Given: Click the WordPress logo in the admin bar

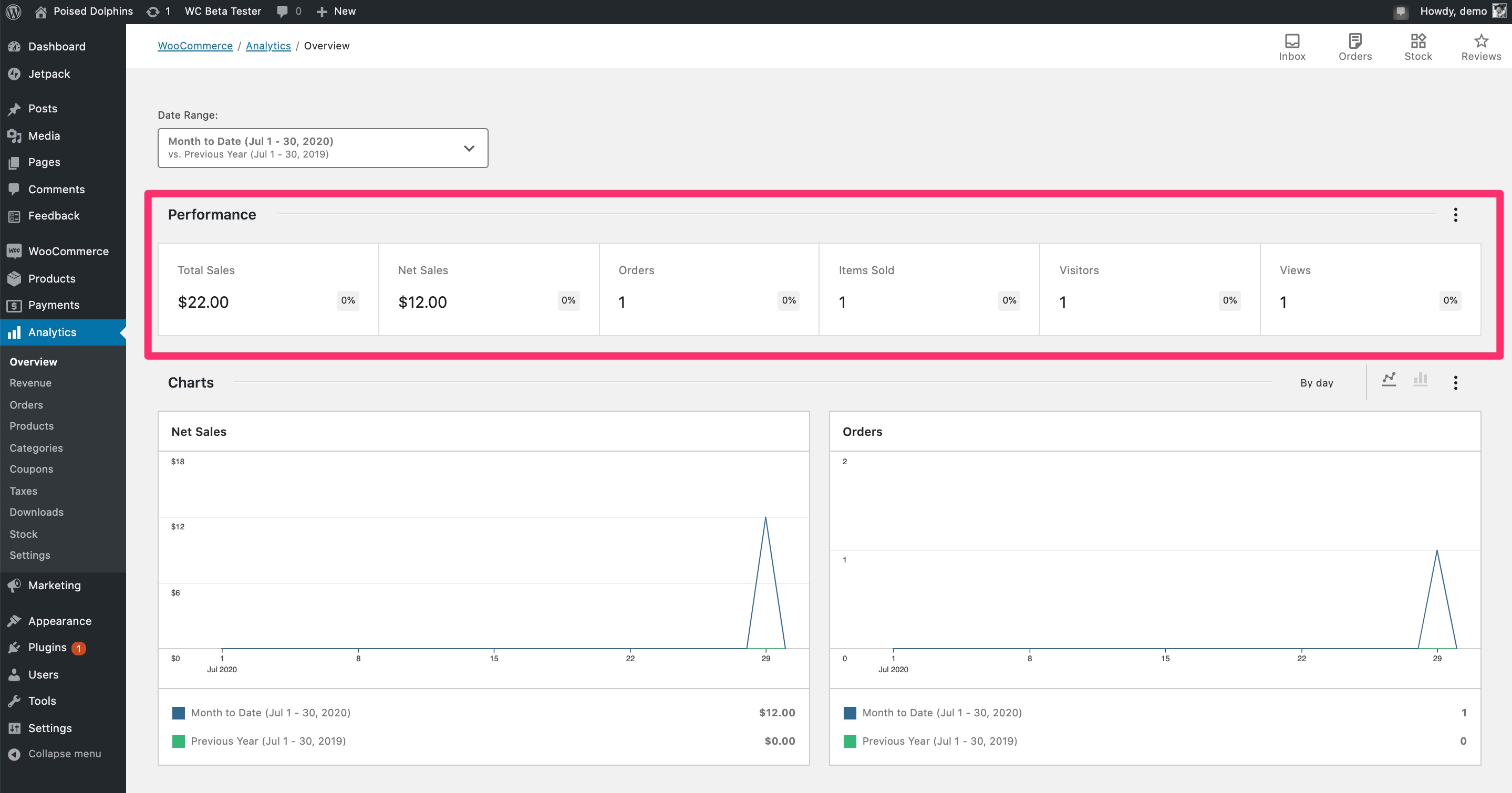Looking at the screenshot, I should click(13, 11).
